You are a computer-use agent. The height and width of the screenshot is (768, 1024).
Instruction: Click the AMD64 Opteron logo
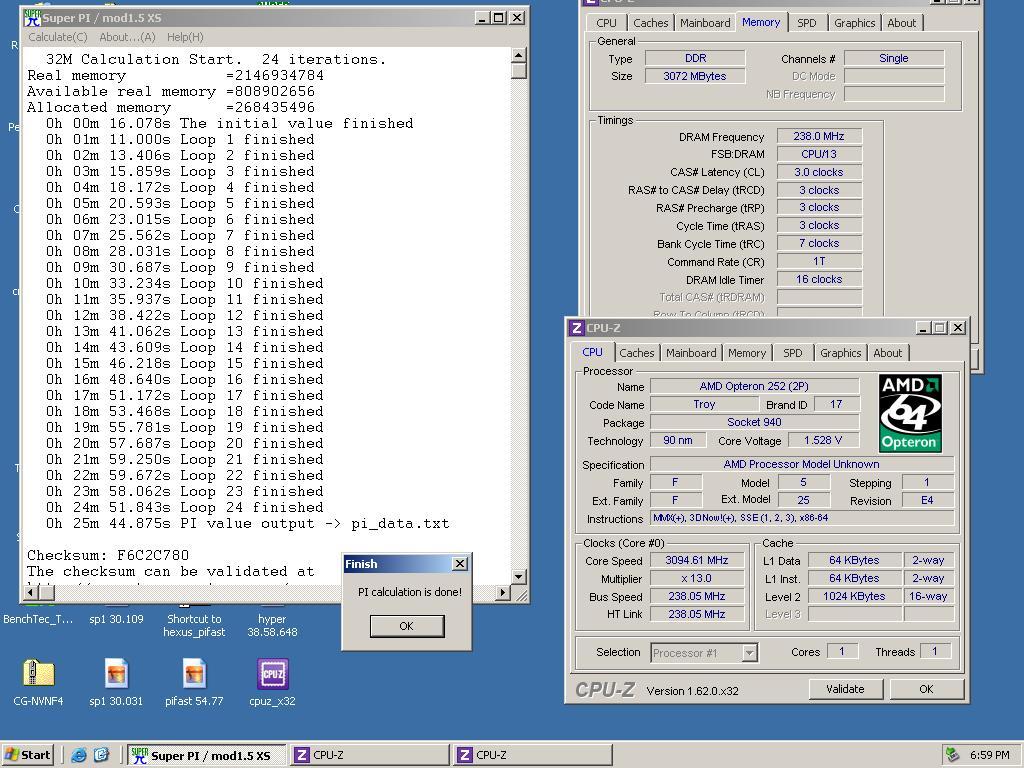(910, 413)
